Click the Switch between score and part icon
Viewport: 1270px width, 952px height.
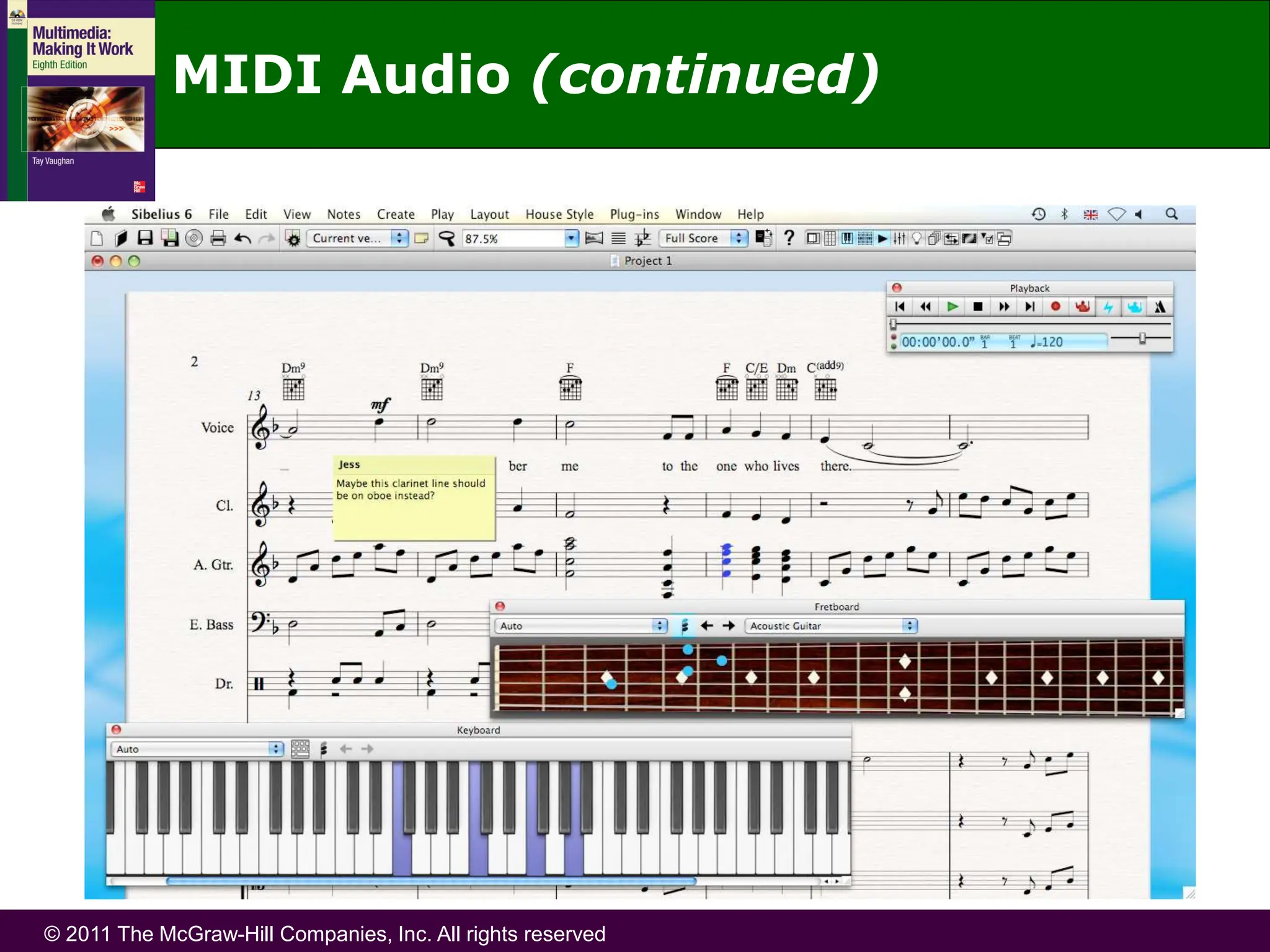pos(764,238)
